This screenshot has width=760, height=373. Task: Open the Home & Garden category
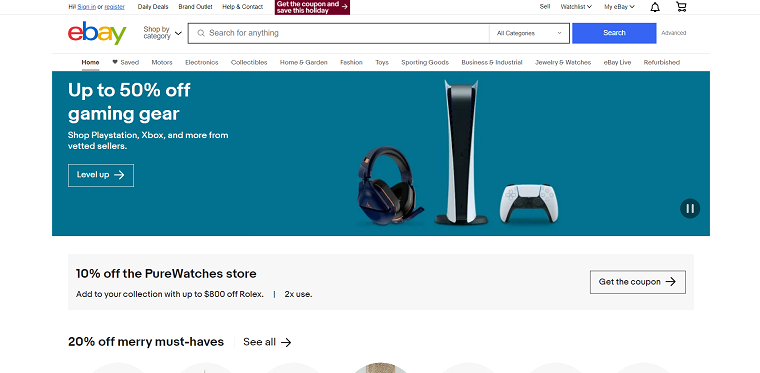(x=303, y=62)
